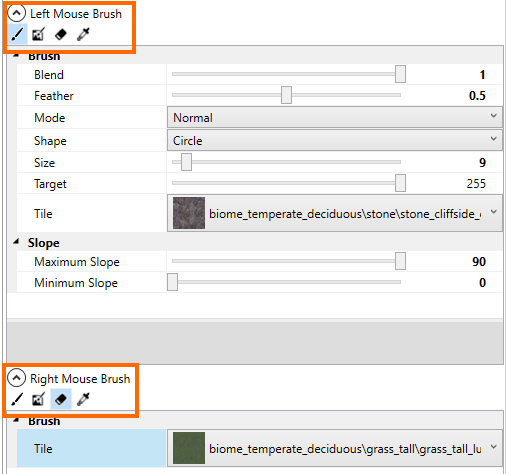Click the Blend slider handle

400,74
